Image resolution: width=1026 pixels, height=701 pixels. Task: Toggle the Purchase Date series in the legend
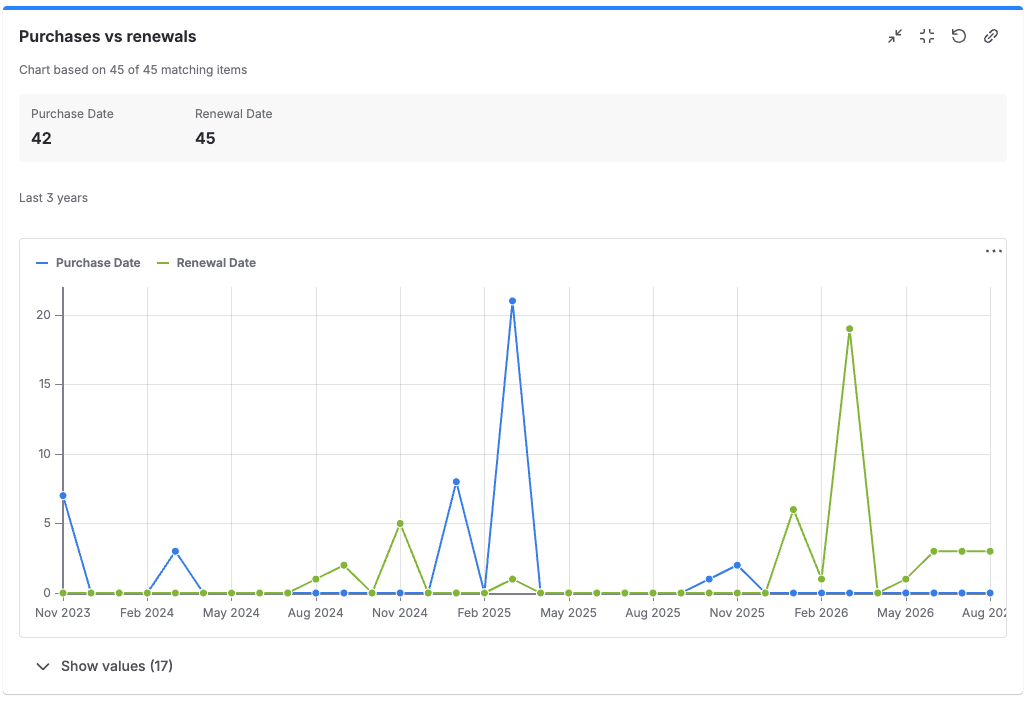click(88, 263)
